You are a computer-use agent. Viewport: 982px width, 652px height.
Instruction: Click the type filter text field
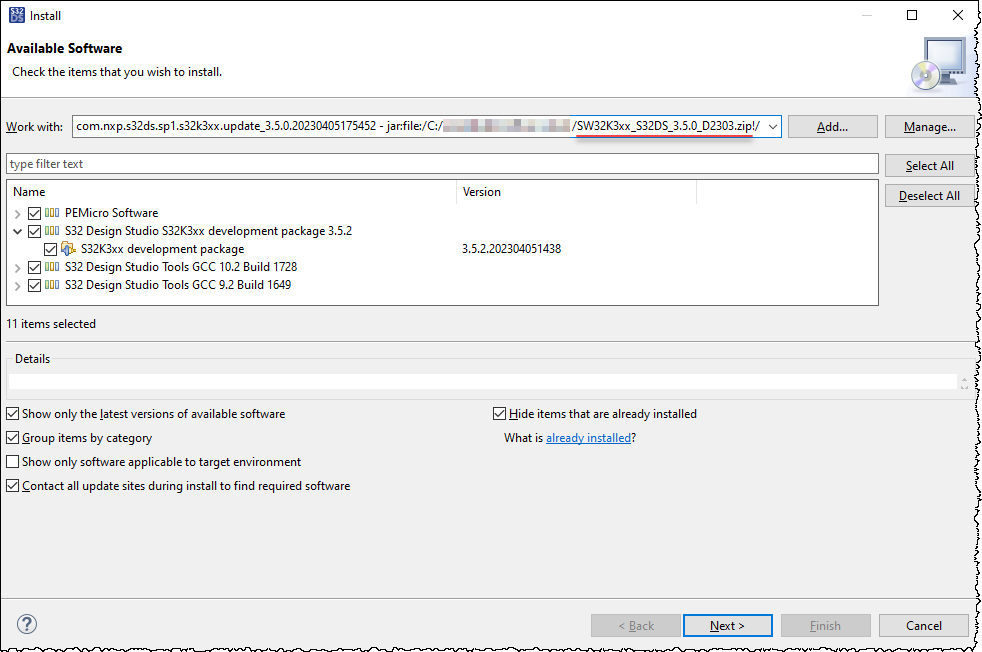pos(442,164)
